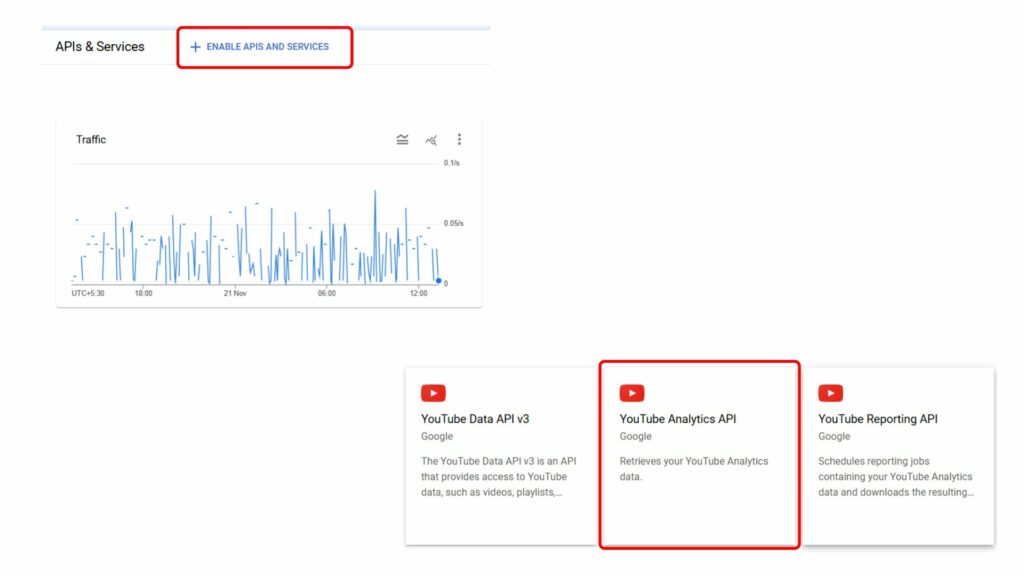
Task: Select the smoothed line toggle on Traffic chart
Action: tap(402, 139)
